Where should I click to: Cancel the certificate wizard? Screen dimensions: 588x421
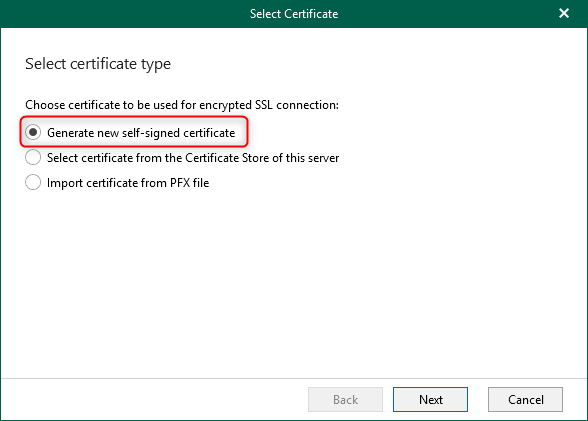pos(525,400)
